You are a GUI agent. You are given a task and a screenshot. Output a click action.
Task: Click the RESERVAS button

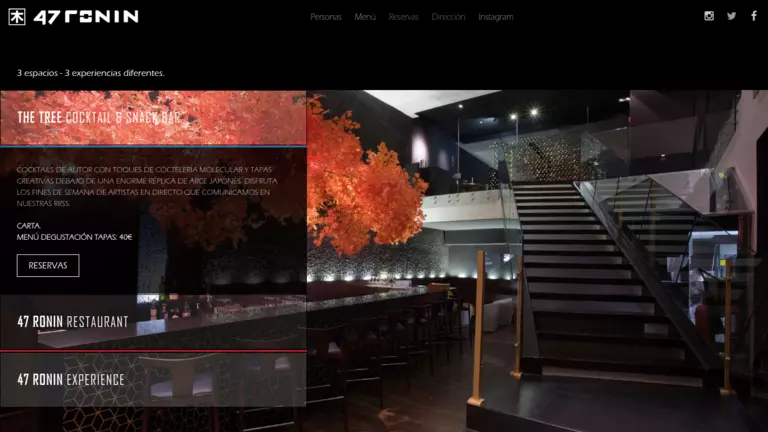click(x=48, y=265)
